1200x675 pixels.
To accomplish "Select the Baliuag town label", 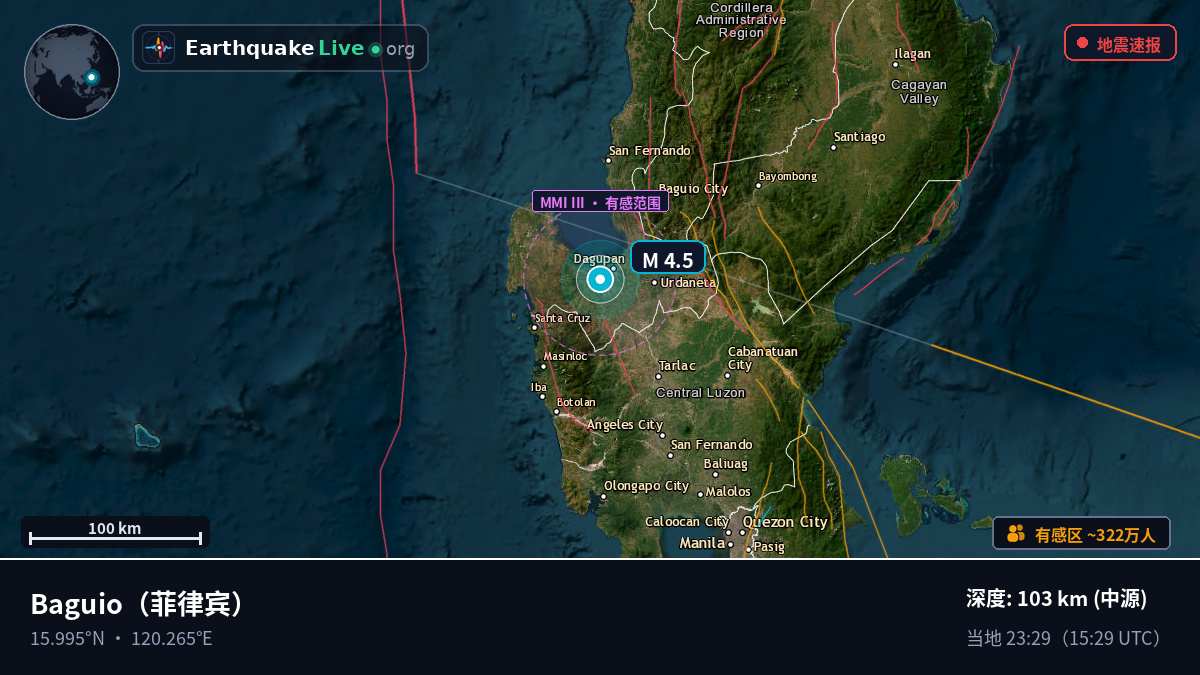I will coord(725,464).
